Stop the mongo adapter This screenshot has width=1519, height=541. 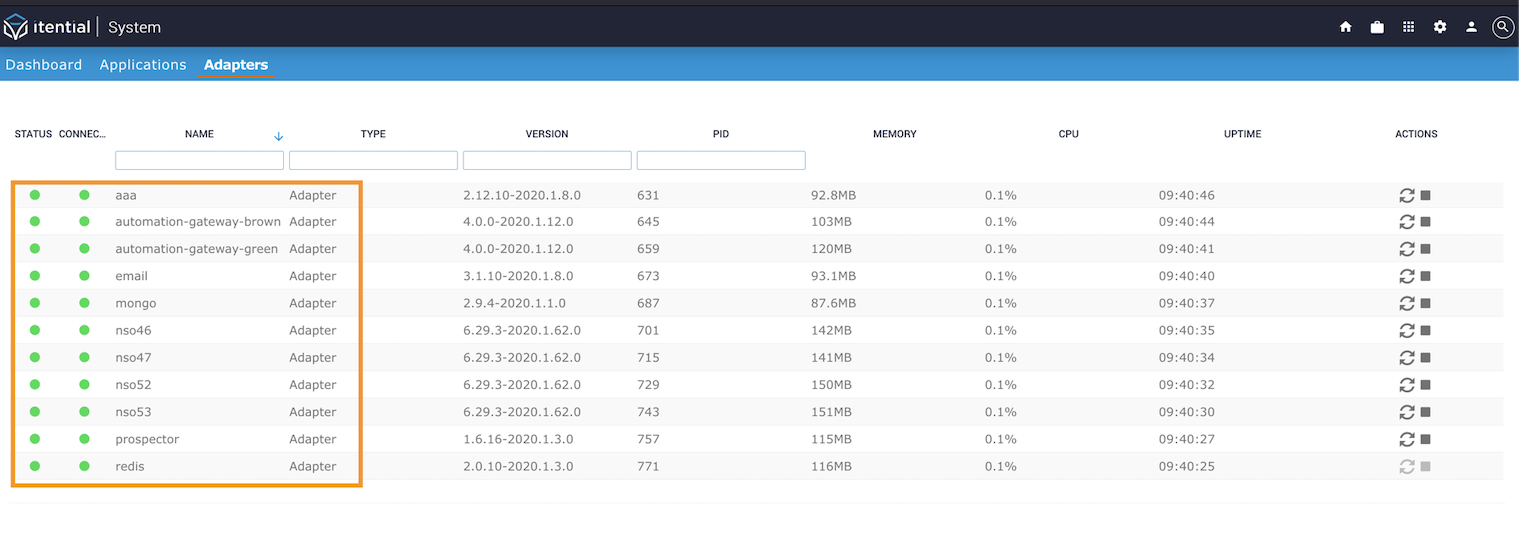pos(1426,303)
